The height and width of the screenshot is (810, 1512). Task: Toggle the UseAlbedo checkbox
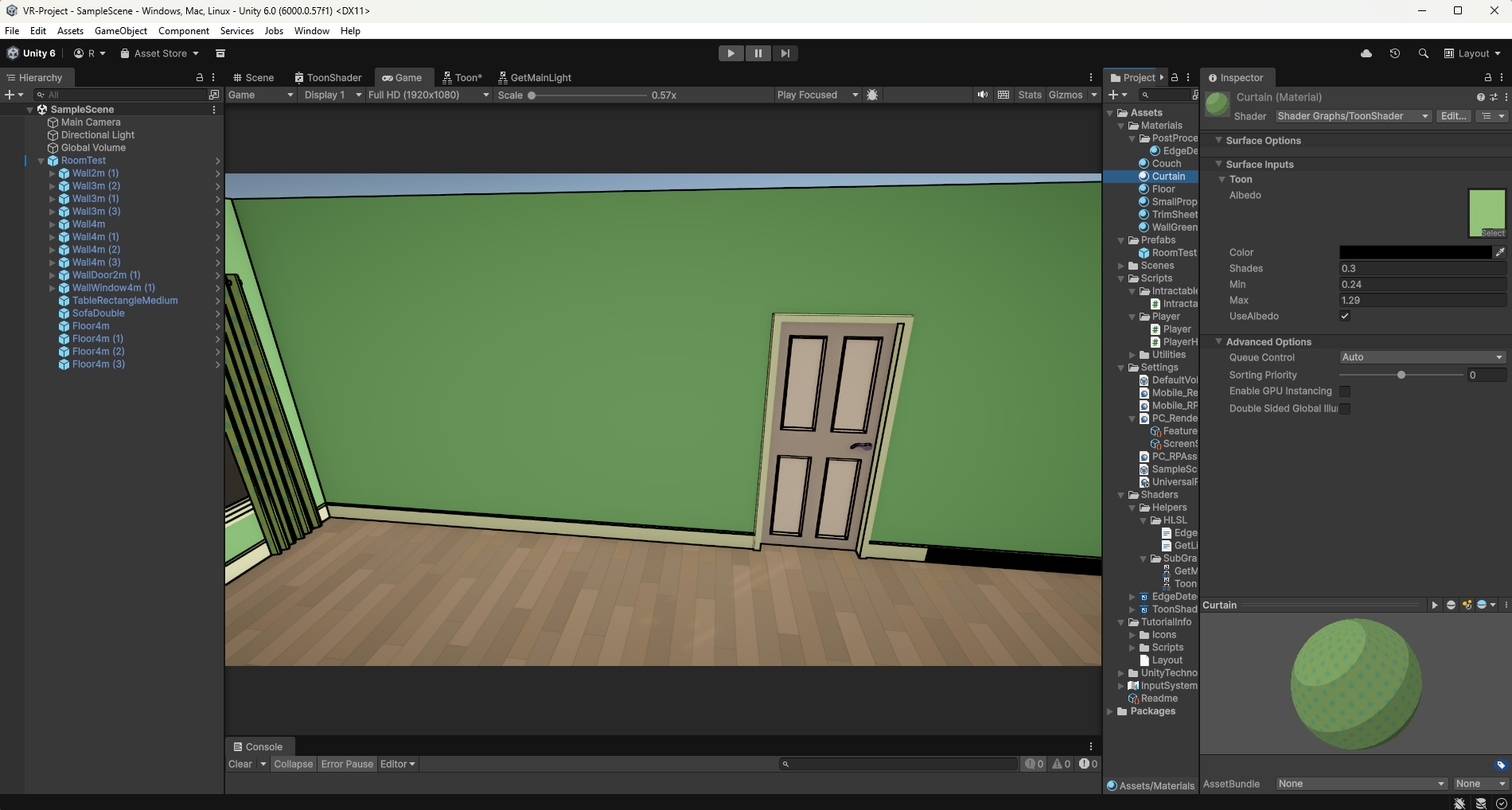[1345, 316]
